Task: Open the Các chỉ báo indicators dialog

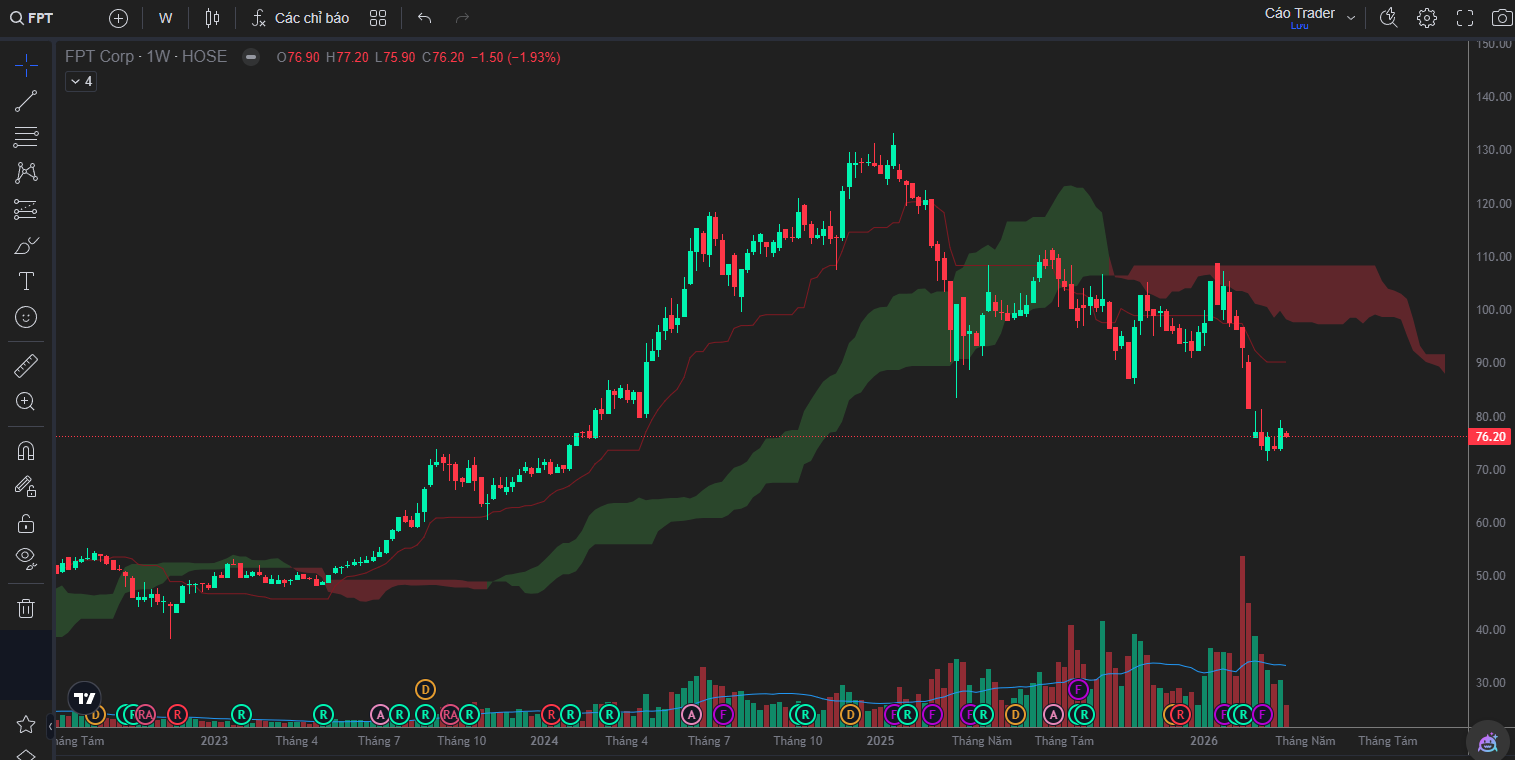Action: point(300,18)
